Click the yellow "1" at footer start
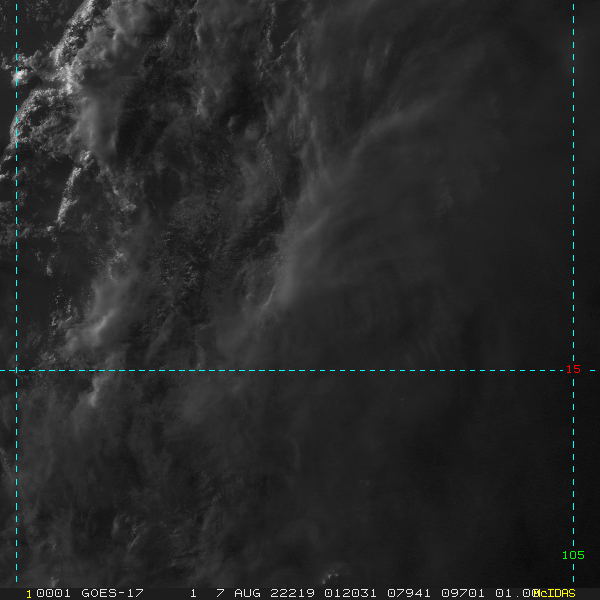600x600 pixels. coord(29,594)
